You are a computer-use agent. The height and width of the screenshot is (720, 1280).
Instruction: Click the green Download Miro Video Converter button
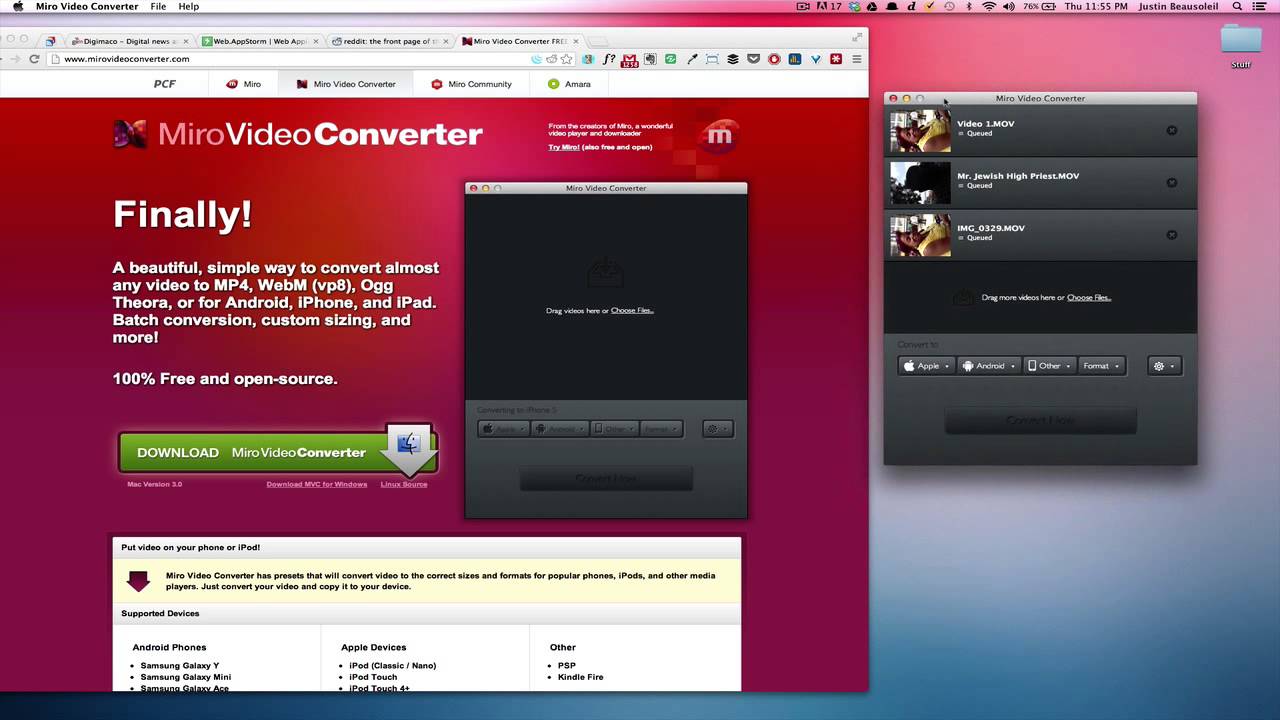(x=278, y=452)
